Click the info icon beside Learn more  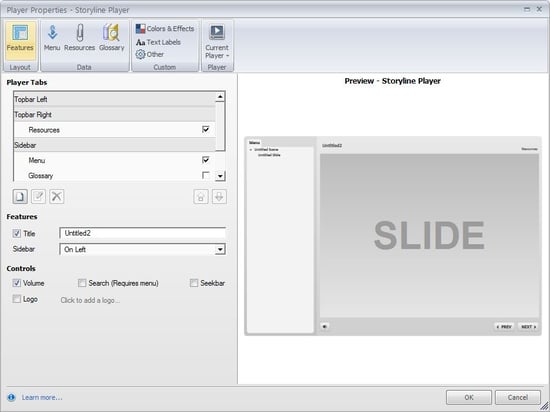11,397
